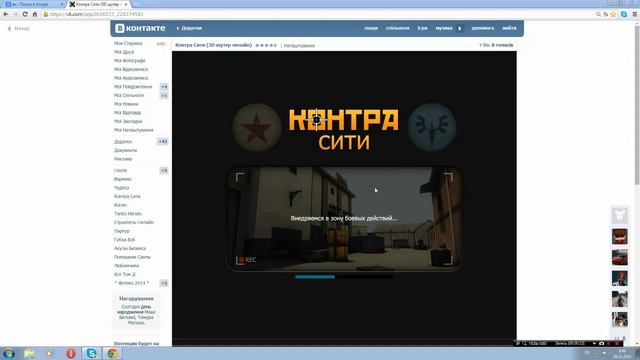The width and height of the screenshot is (640, 360).
Task: Bookmark this page with the star icon
Action: click(613, 14)
